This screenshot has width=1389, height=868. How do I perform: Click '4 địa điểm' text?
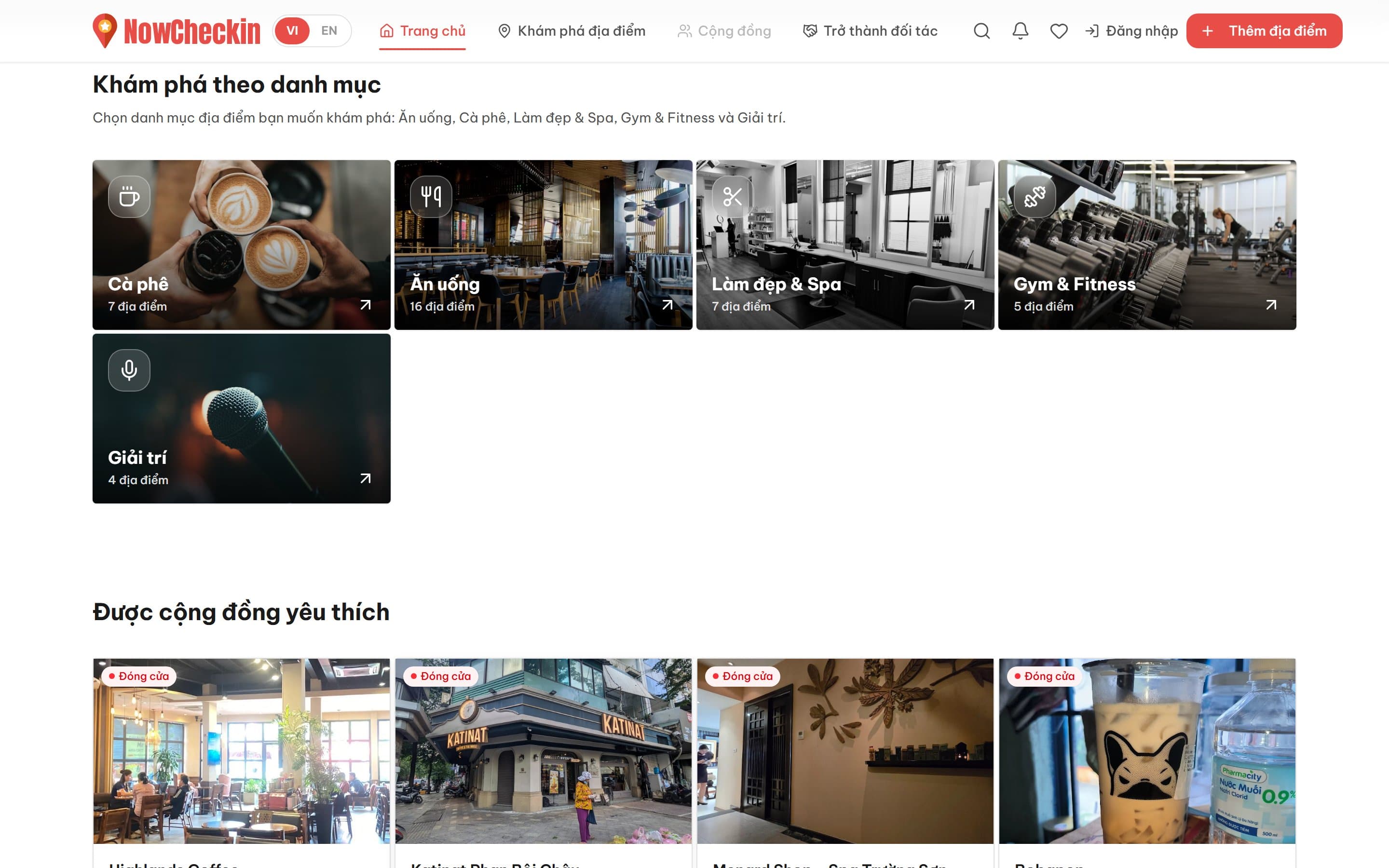[138, 480]
